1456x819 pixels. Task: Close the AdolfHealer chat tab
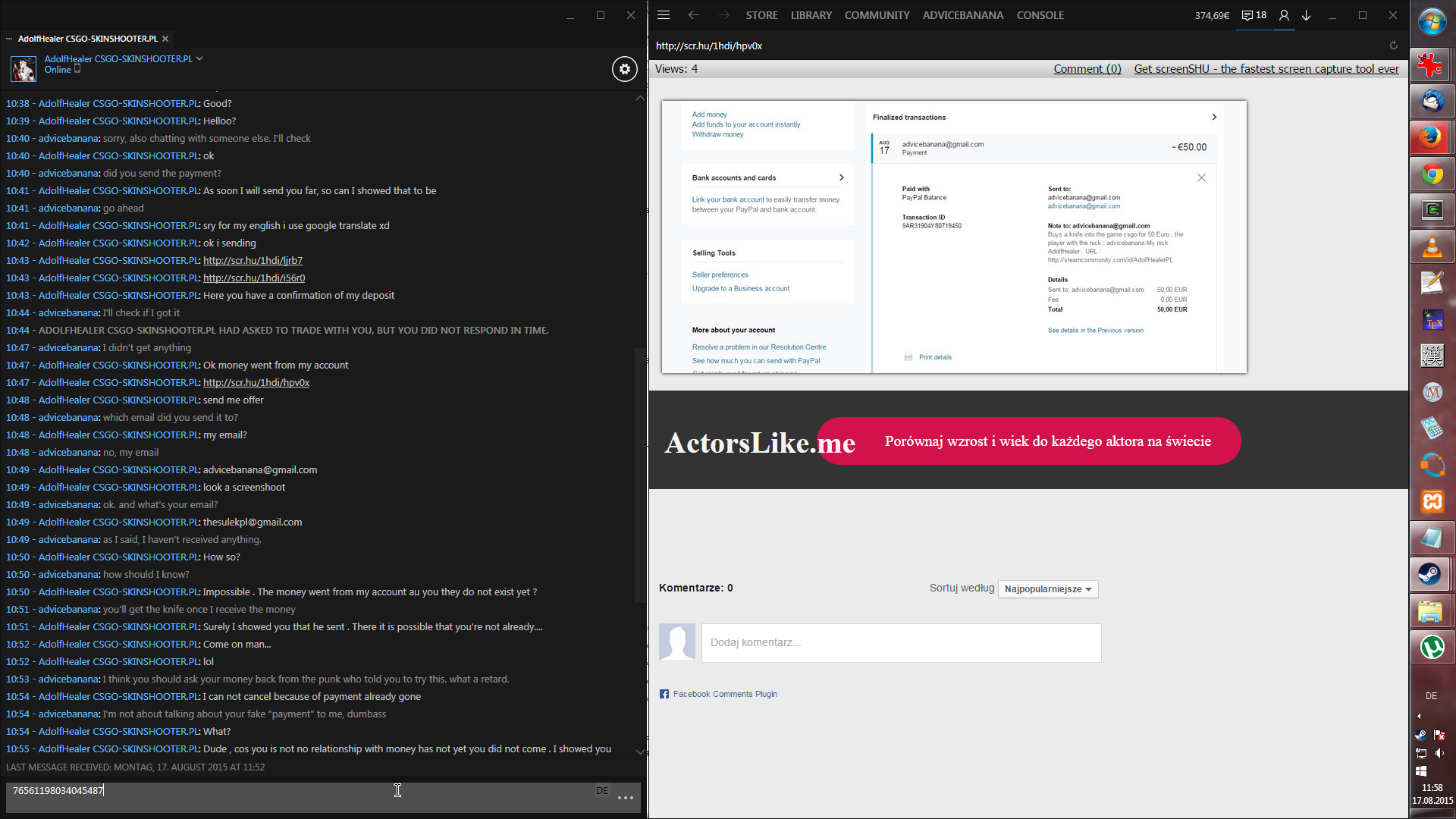click(165, 39)
